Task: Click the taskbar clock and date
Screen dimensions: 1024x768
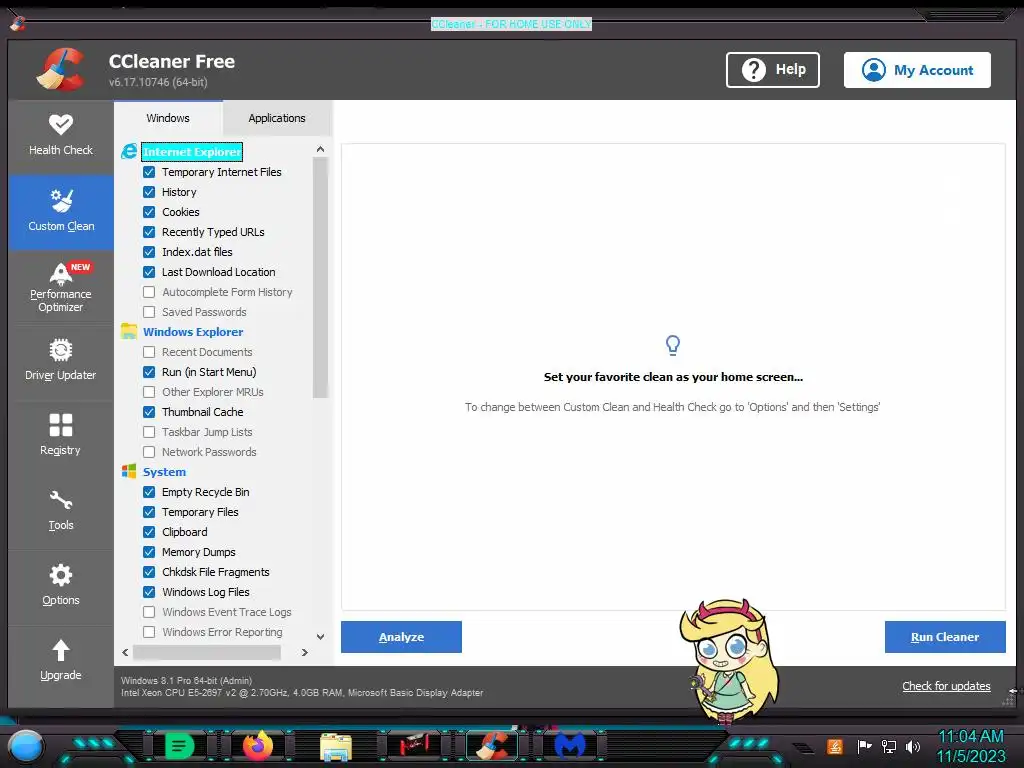Action: click(971, 746)
